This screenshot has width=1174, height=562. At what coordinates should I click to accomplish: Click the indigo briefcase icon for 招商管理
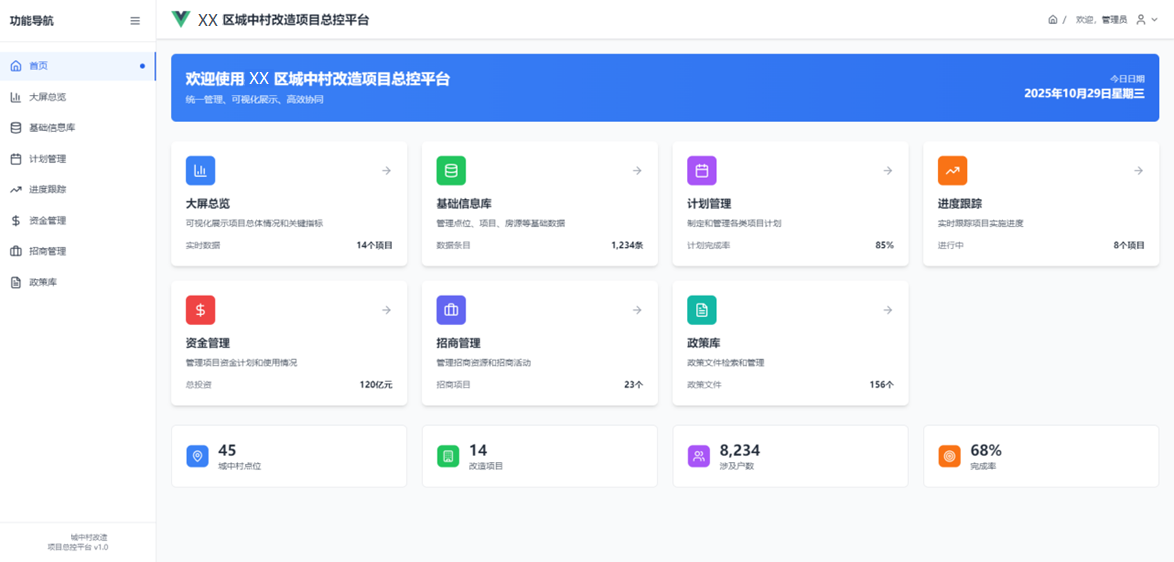tap(451, 310)
